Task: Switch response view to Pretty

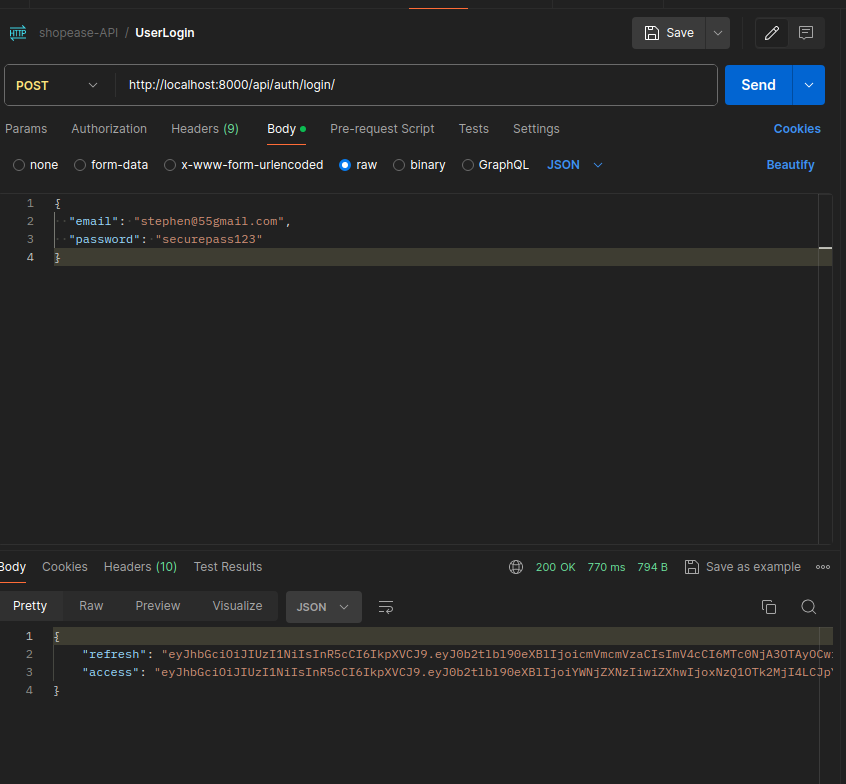Action: pyautogui.click(x=30, y=606)
